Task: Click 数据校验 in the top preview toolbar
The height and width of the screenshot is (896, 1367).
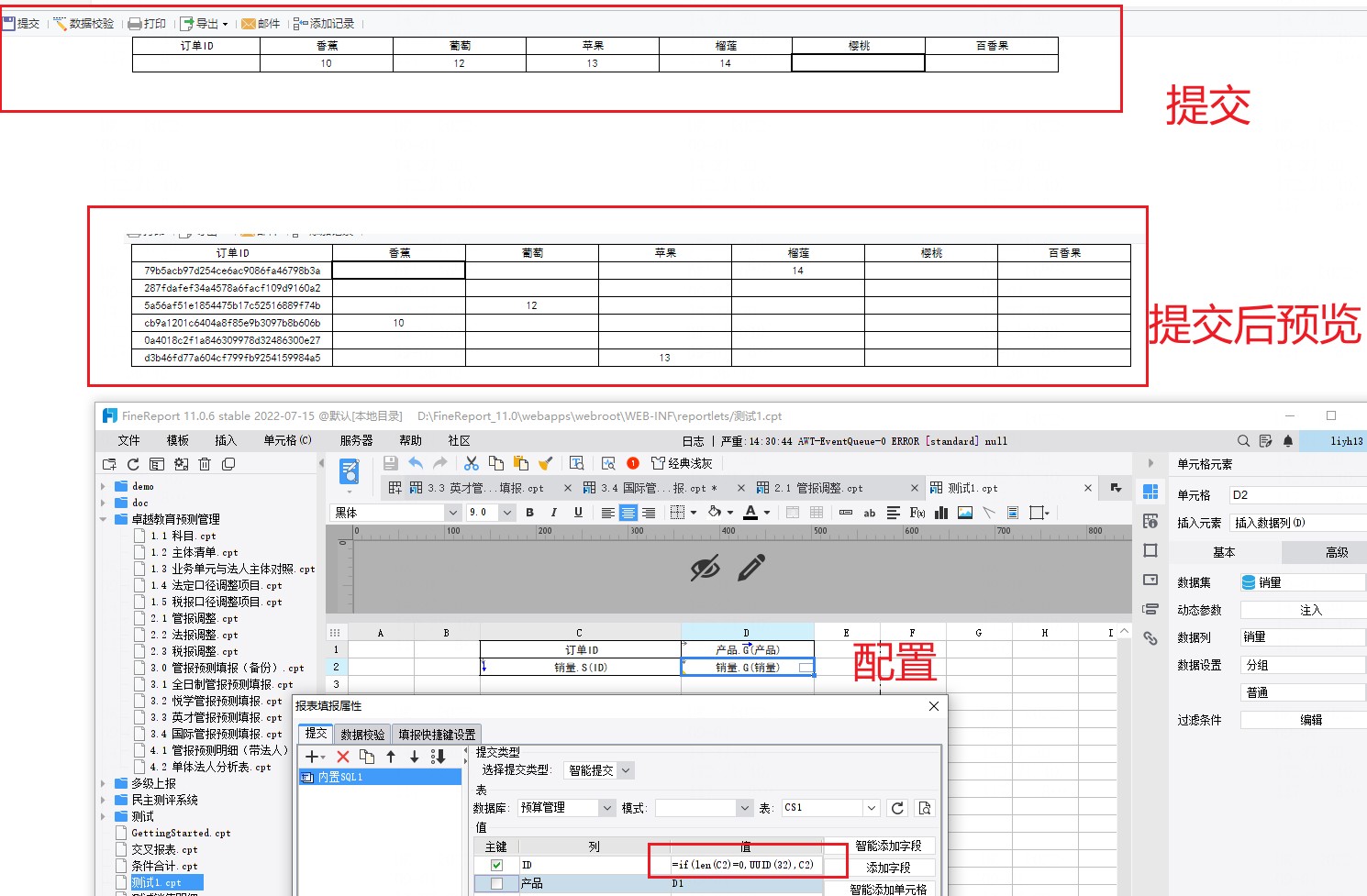Action: (x=83, y=24)
